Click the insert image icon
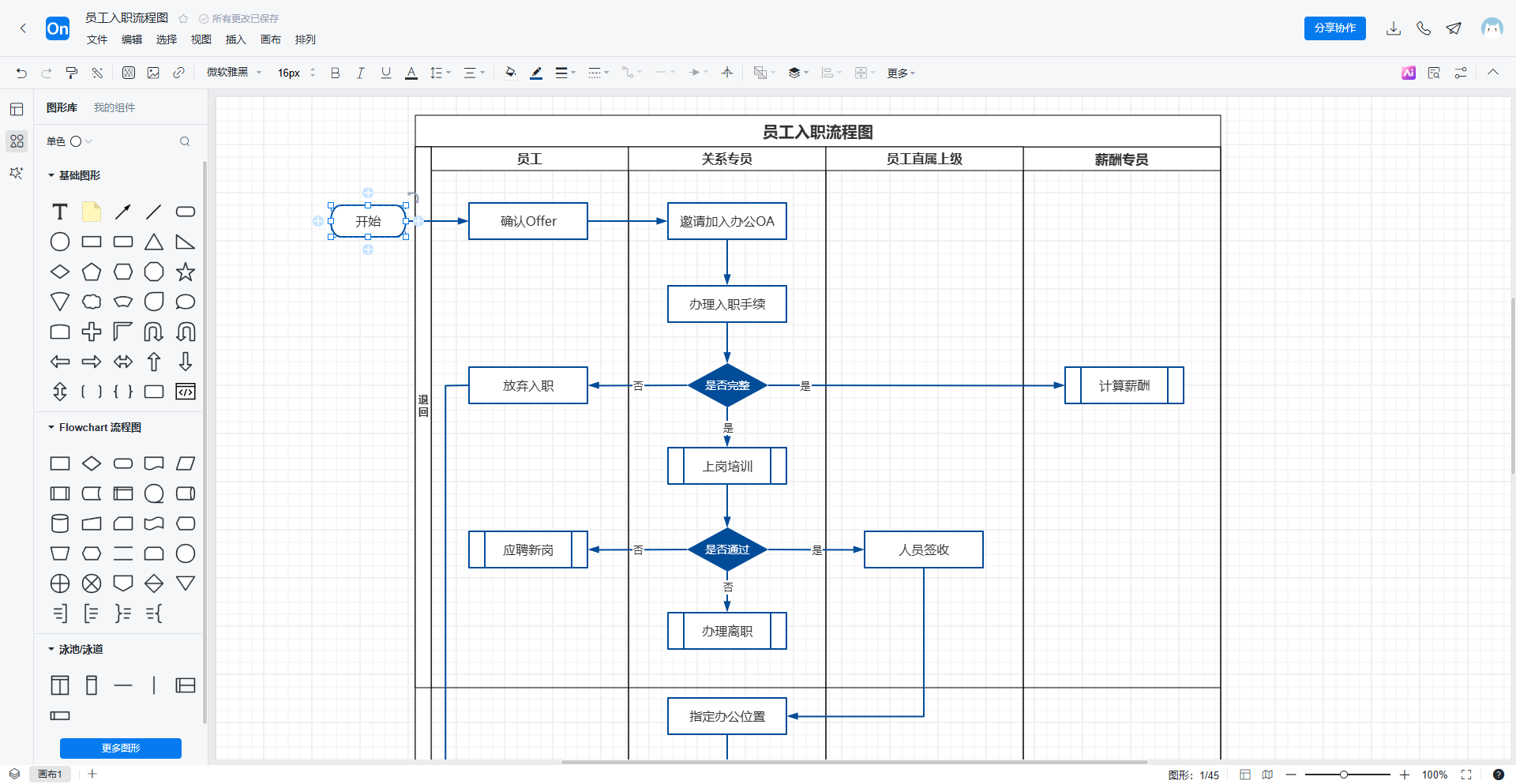Image resolution: width=1516 pixels, height=784 pixels. 153,73
